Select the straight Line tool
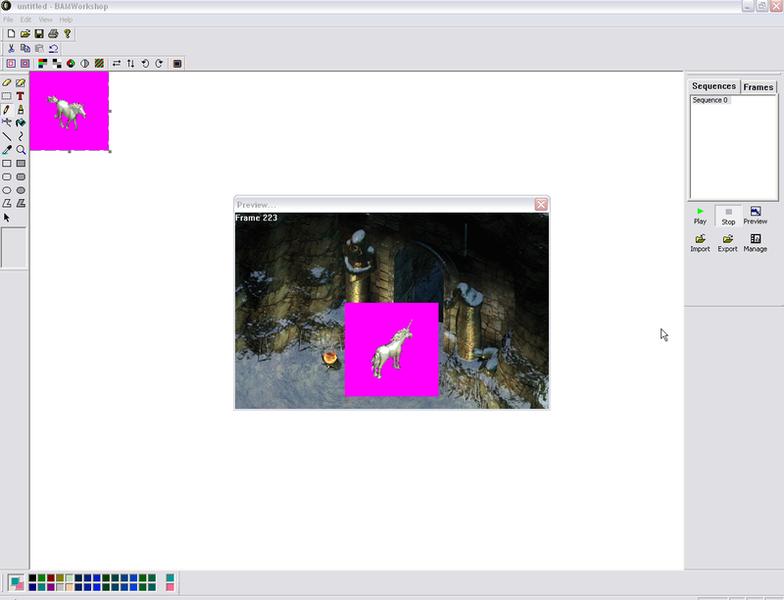 pyautogui.click(x=6, y=136)
